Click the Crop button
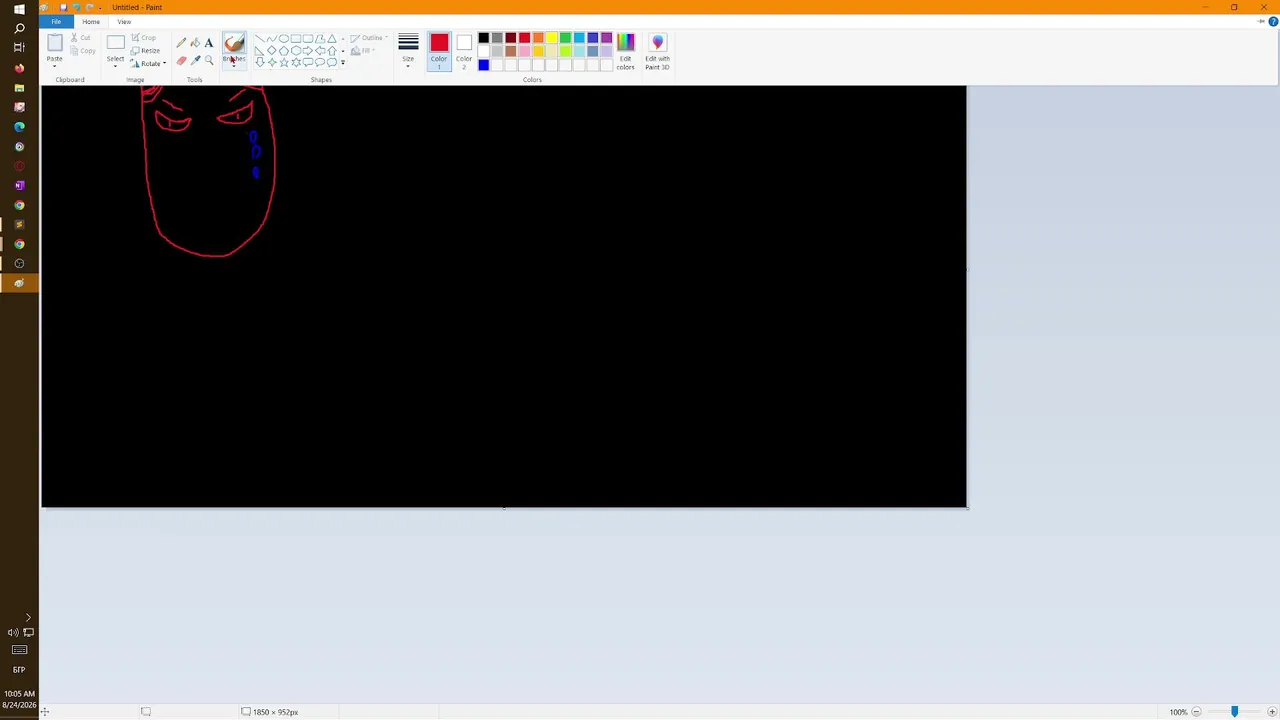This screenshot has width=1280, height=720. tap(143, 37)
